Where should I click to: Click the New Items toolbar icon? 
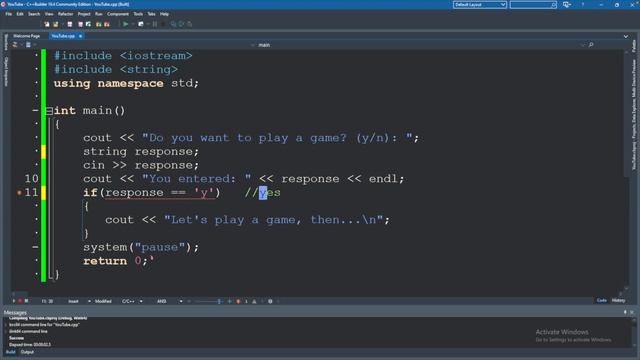[x=47, y=24]
